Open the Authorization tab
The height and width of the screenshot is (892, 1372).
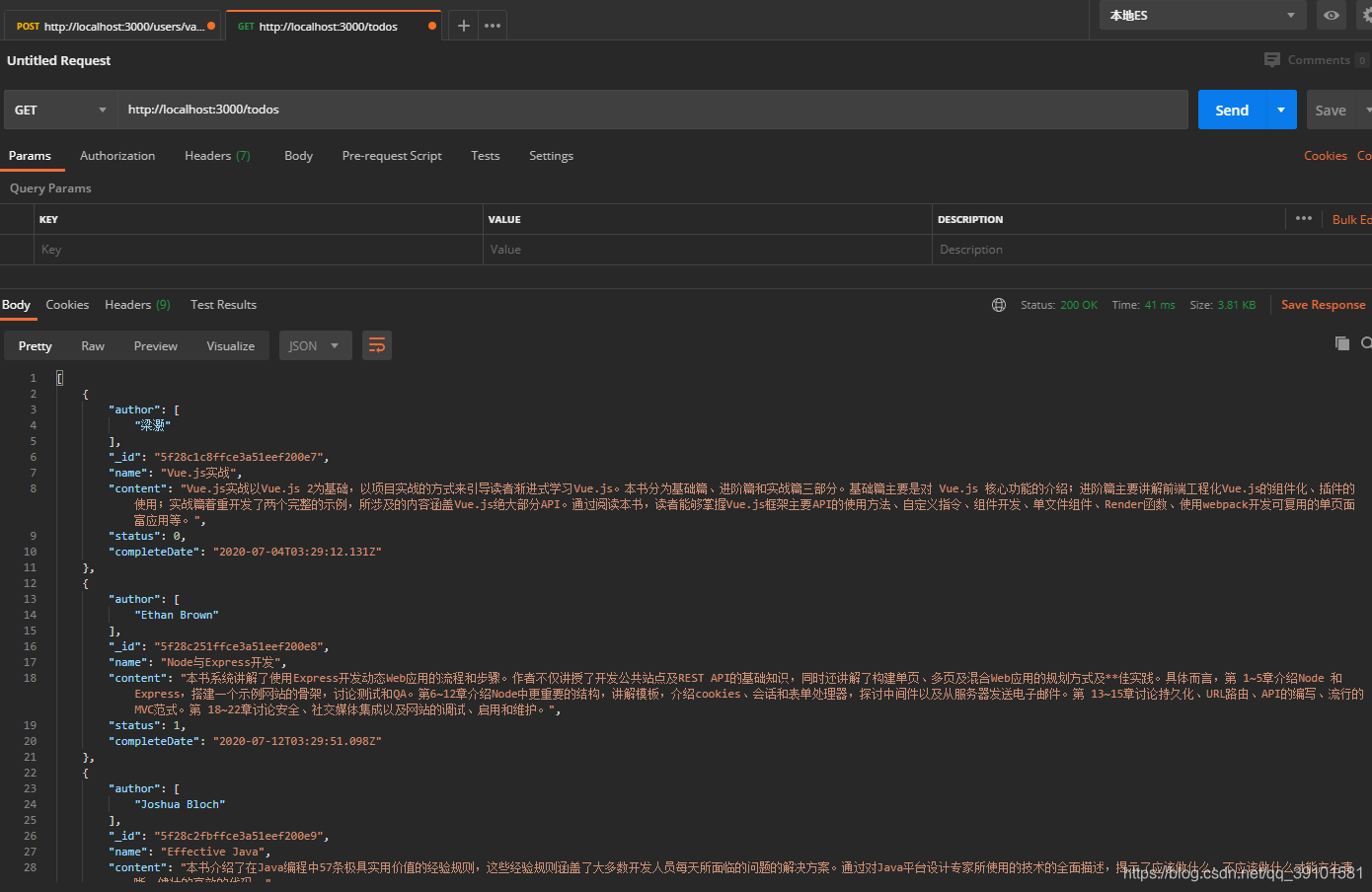tap(117, 156)
